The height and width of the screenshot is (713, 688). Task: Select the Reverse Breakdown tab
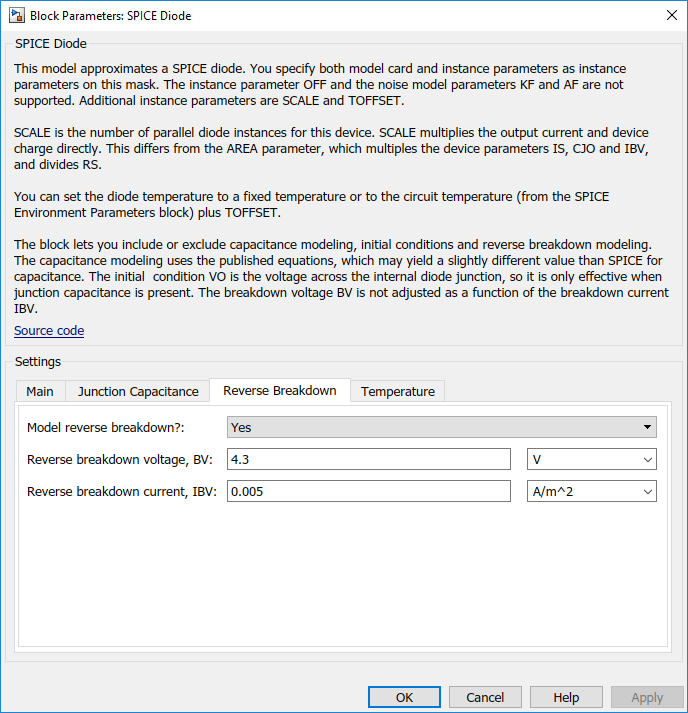(280, 391)
